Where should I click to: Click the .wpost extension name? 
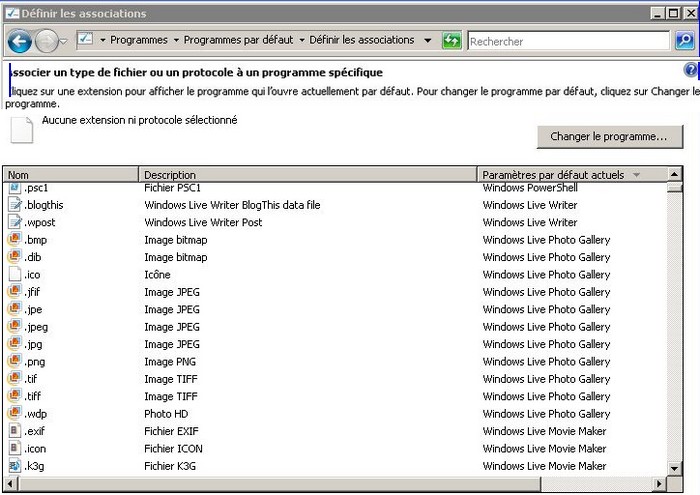coord(40,222)
